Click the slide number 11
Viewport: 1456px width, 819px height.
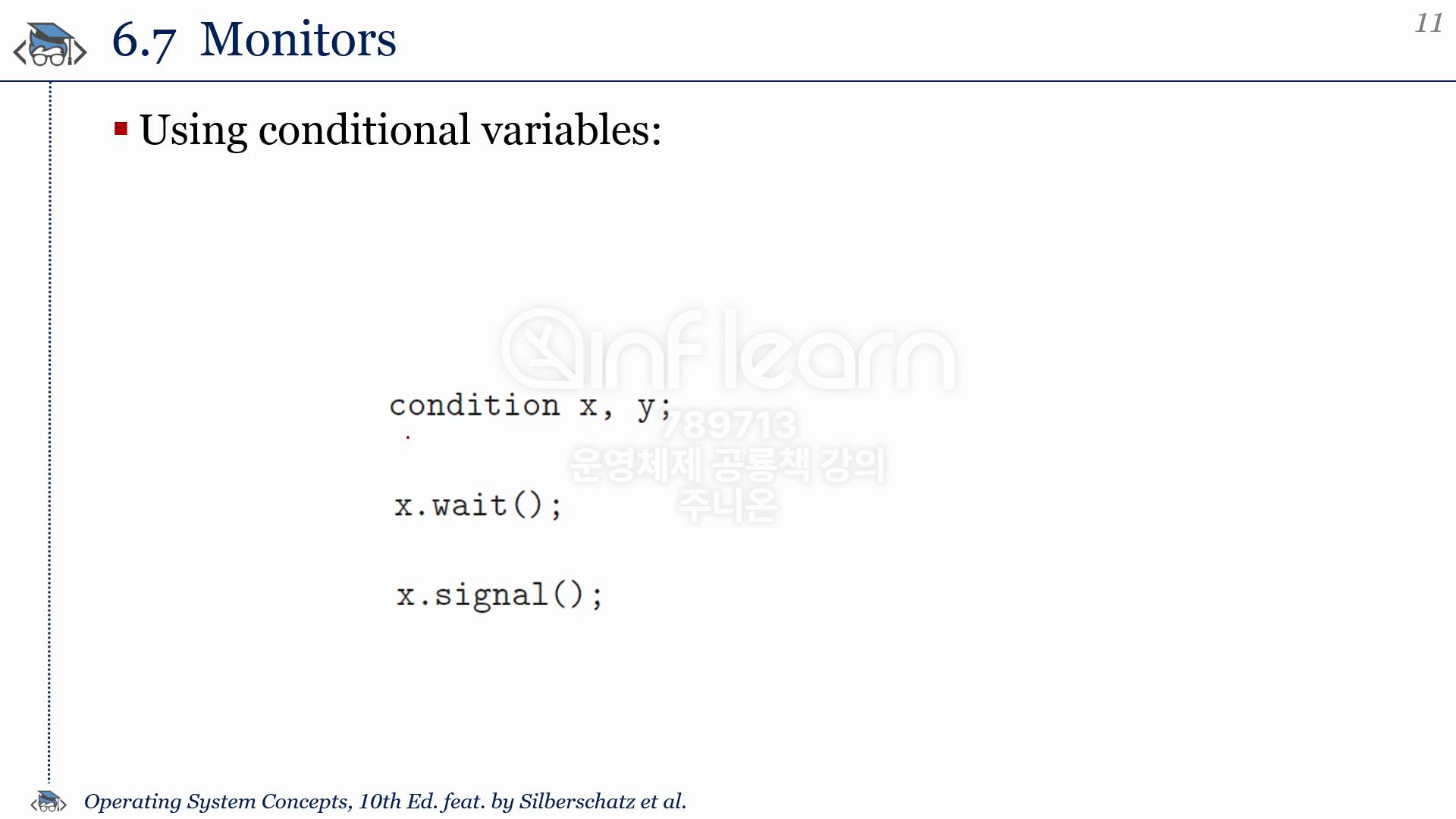pos(1429,23)
